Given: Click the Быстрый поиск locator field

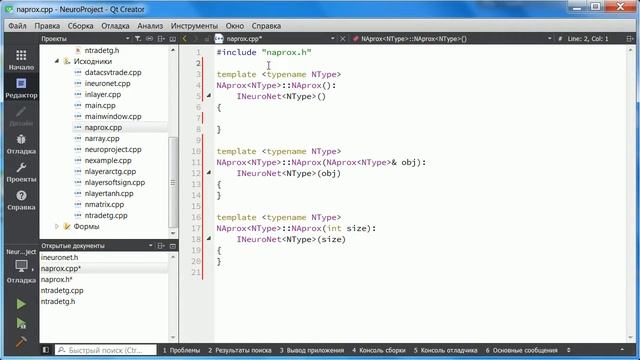Looking at the screenshot, I should [x=106, y=350].
